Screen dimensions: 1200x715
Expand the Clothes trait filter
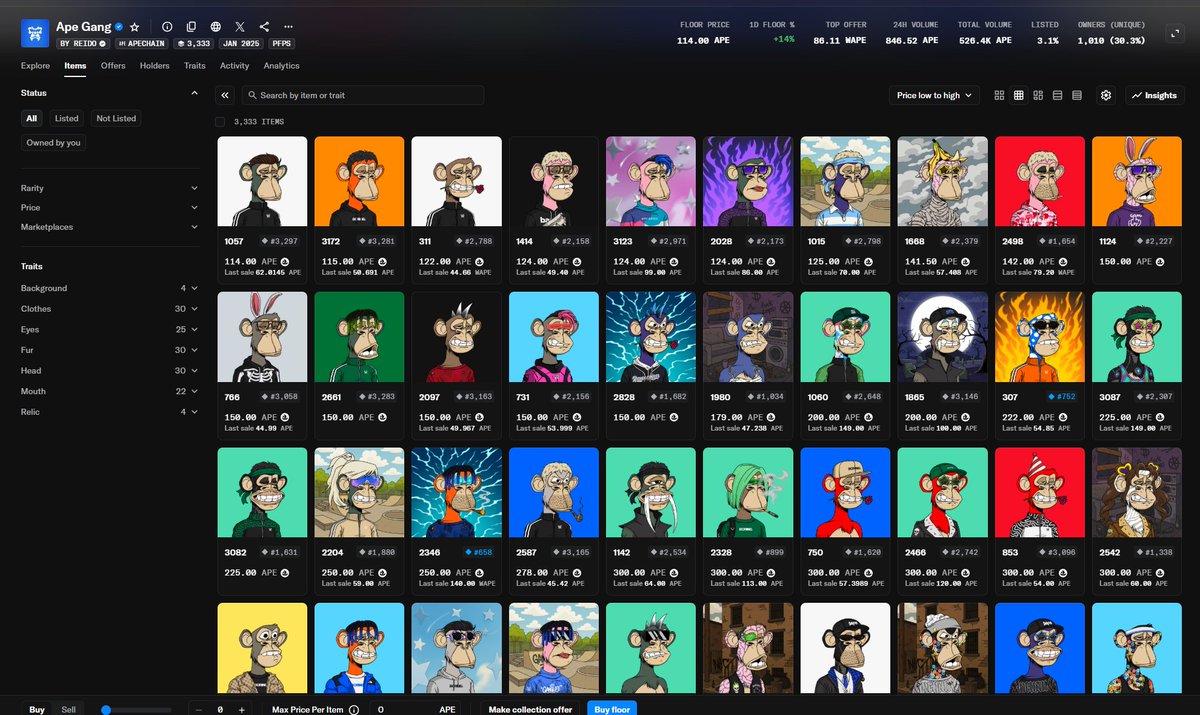coord(110,309)
